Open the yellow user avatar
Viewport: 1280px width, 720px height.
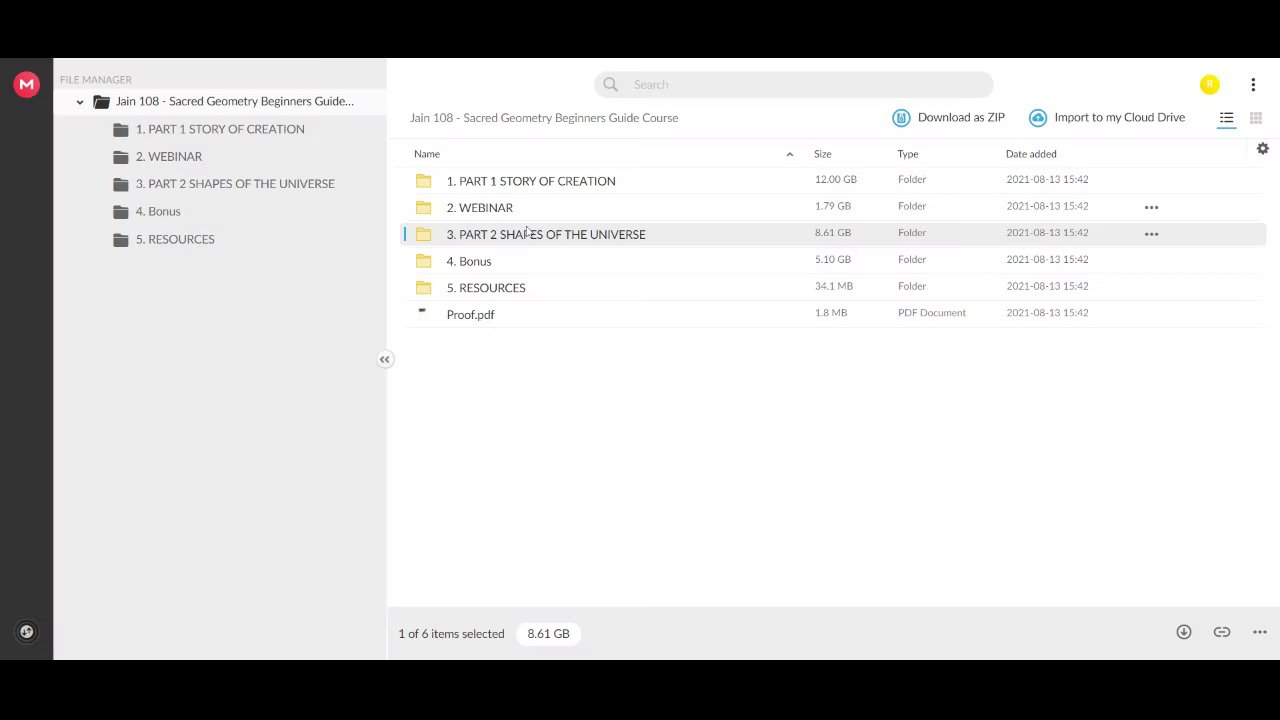click(x=1210, y=85)
